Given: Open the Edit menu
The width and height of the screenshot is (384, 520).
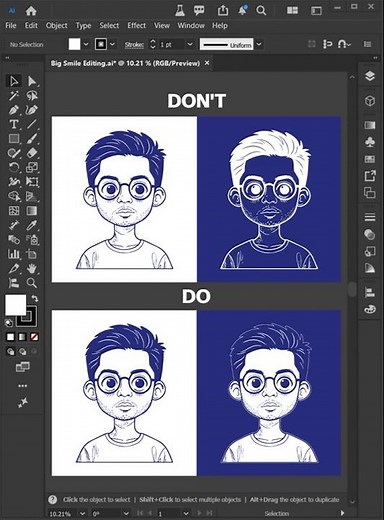Looking at the screenshot, I should pyautogui.click(x=31, y=26).
